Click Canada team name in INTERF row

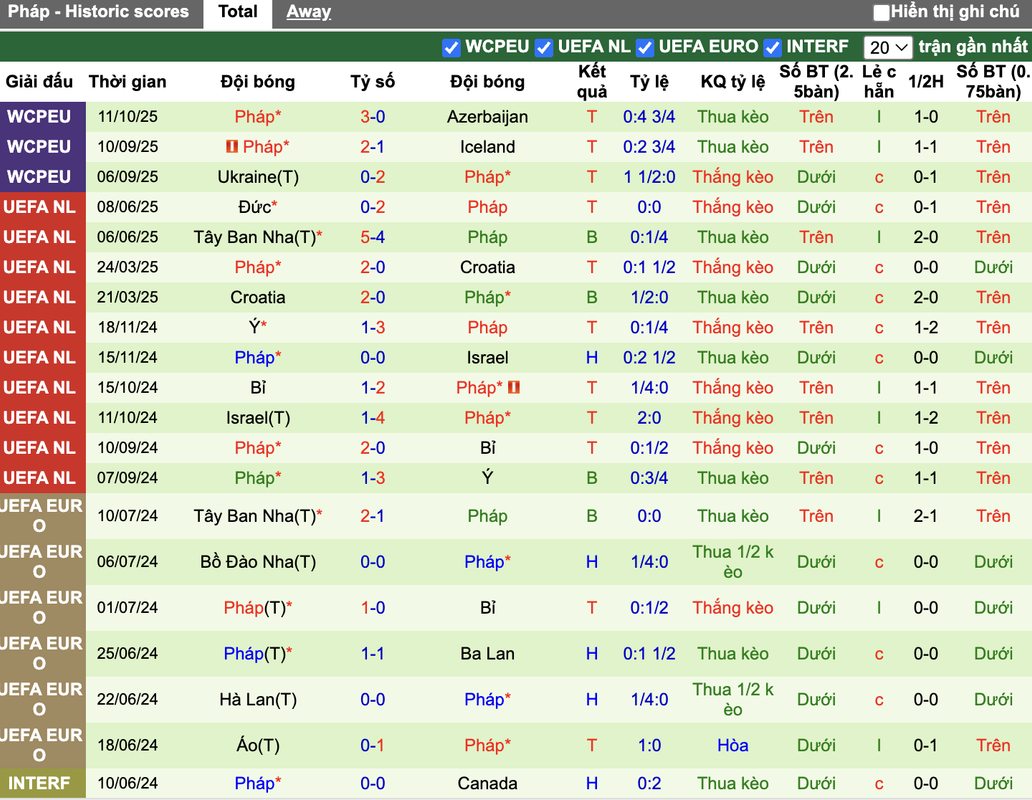[x=487, y=783]
